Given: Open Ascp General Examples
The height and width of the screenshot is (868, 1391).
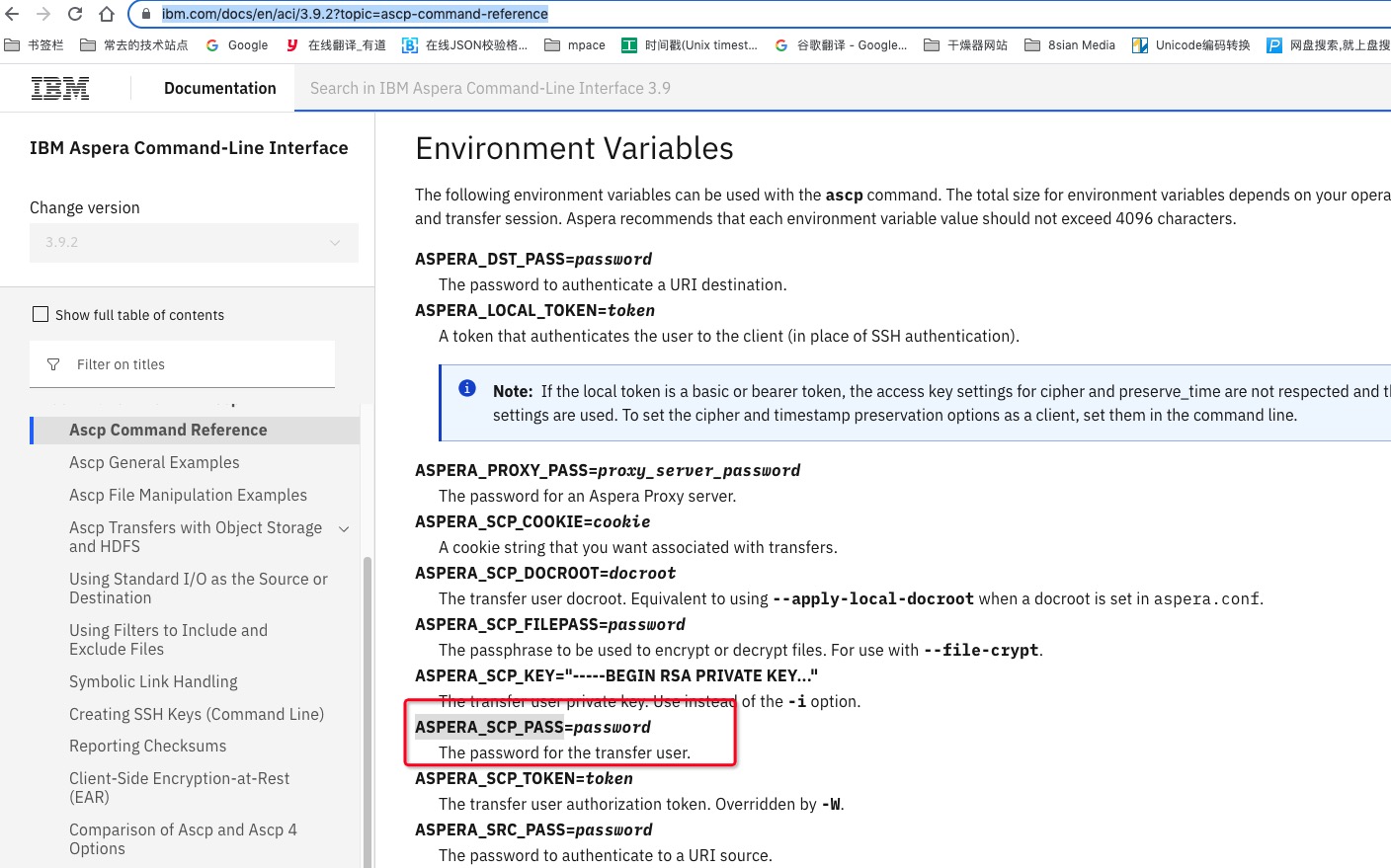Looking at the screenshot, I should (x=154, y=462).
